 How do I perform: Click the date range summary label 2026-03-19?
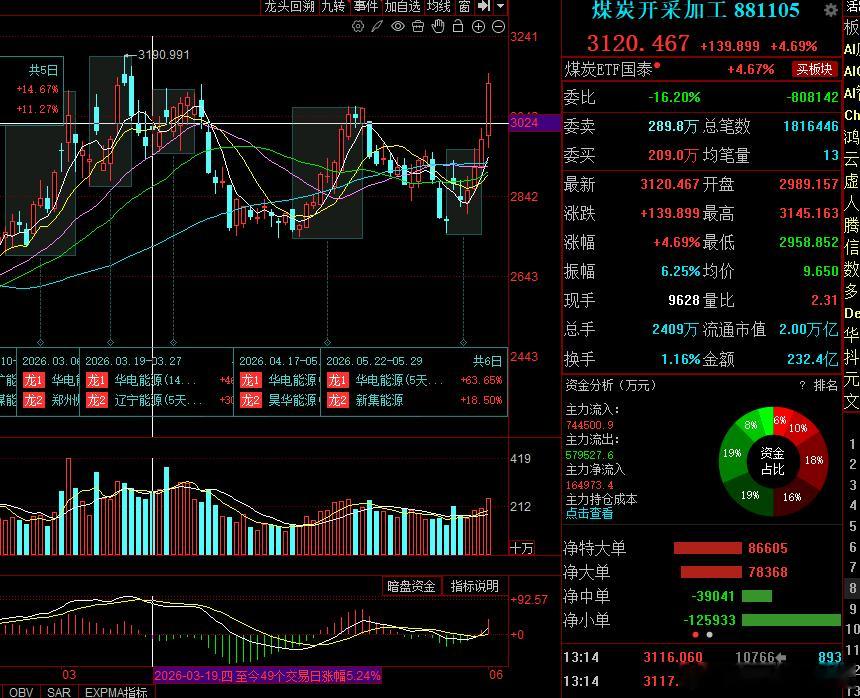267,676
